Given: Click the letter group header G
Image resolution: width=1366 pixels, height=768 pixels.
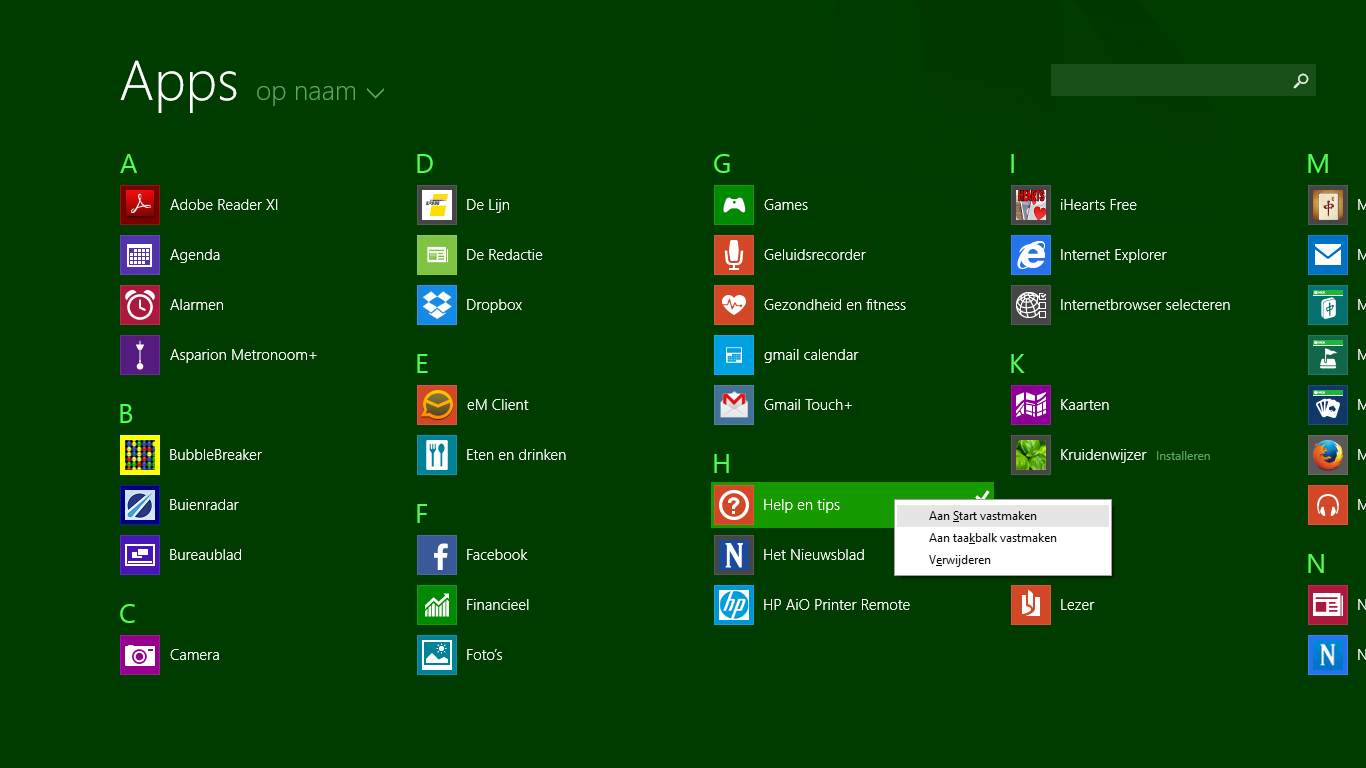Looking at the screenshot, I should pos(722,164).
